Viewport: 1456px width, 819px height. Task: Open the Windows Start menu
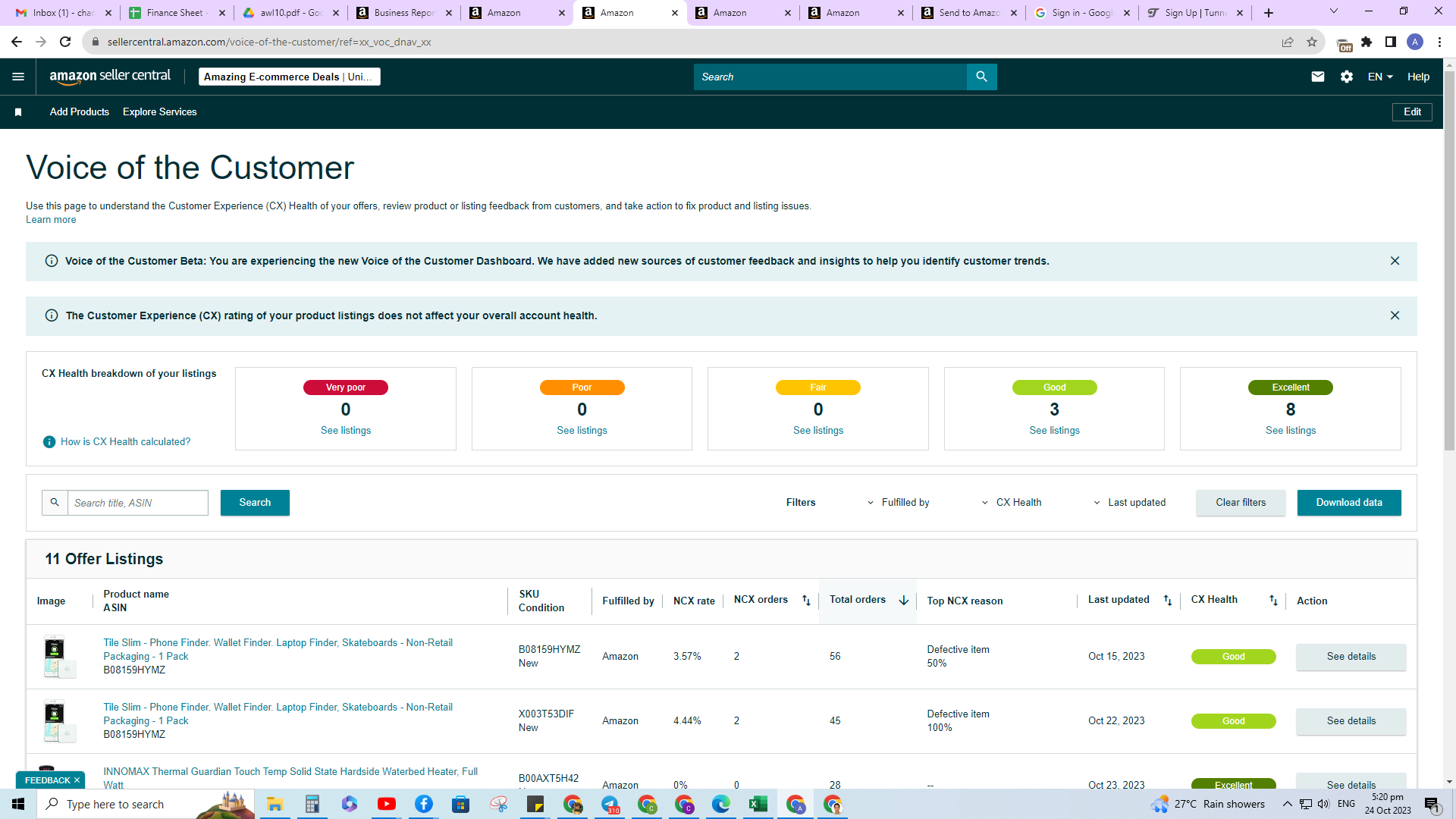tap(18, 804)
